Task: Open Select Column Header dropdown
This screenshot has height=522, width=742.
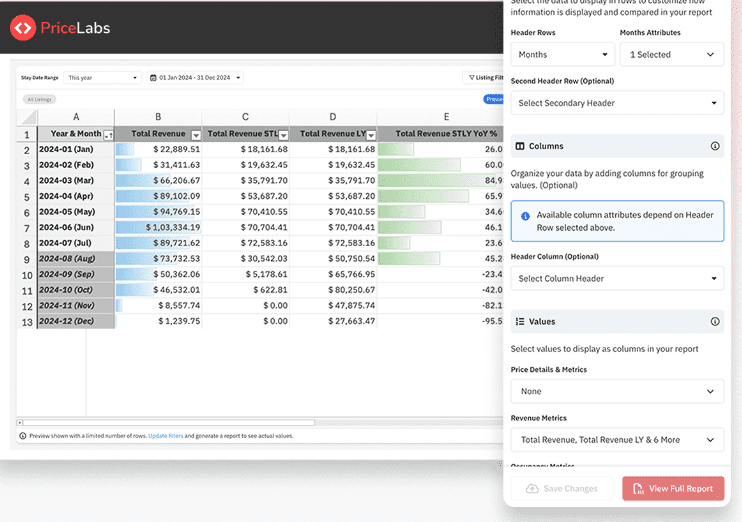Action: (617, 278)
